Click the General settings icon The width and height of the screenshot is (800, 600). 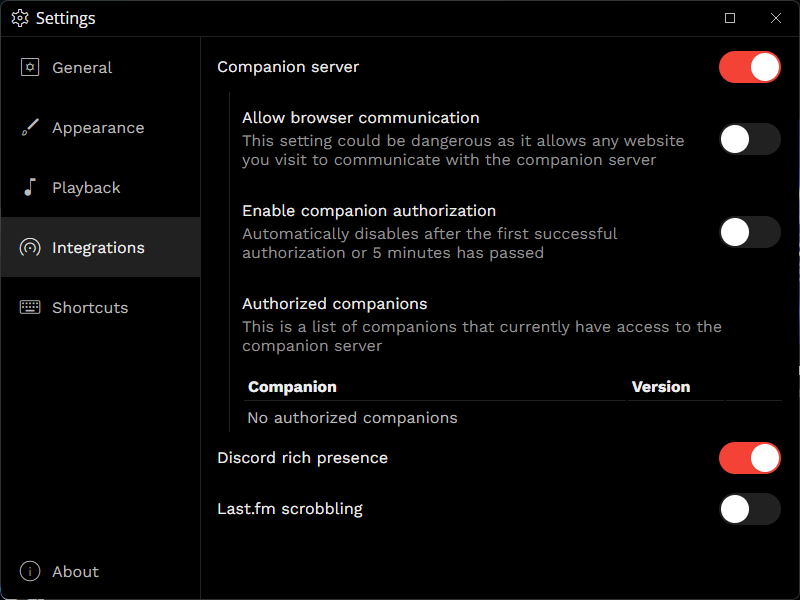30,68
